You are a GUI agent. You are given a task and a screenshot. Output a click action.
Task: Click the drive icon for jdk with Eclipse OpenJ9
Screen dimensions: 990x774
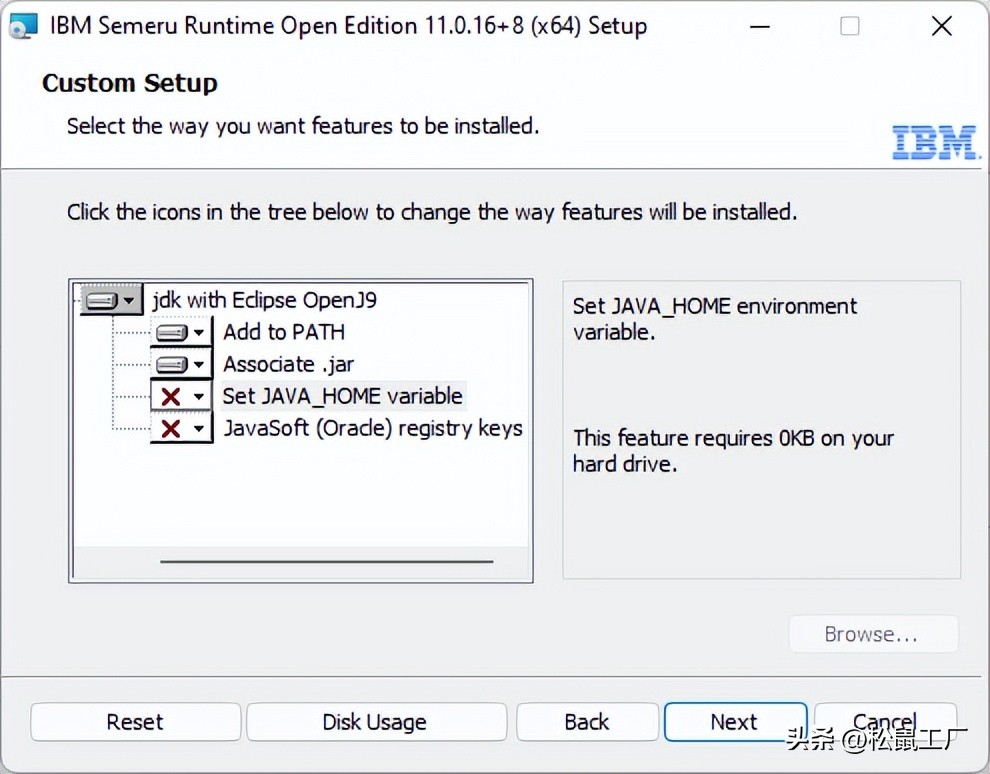(x=101, y=299)
